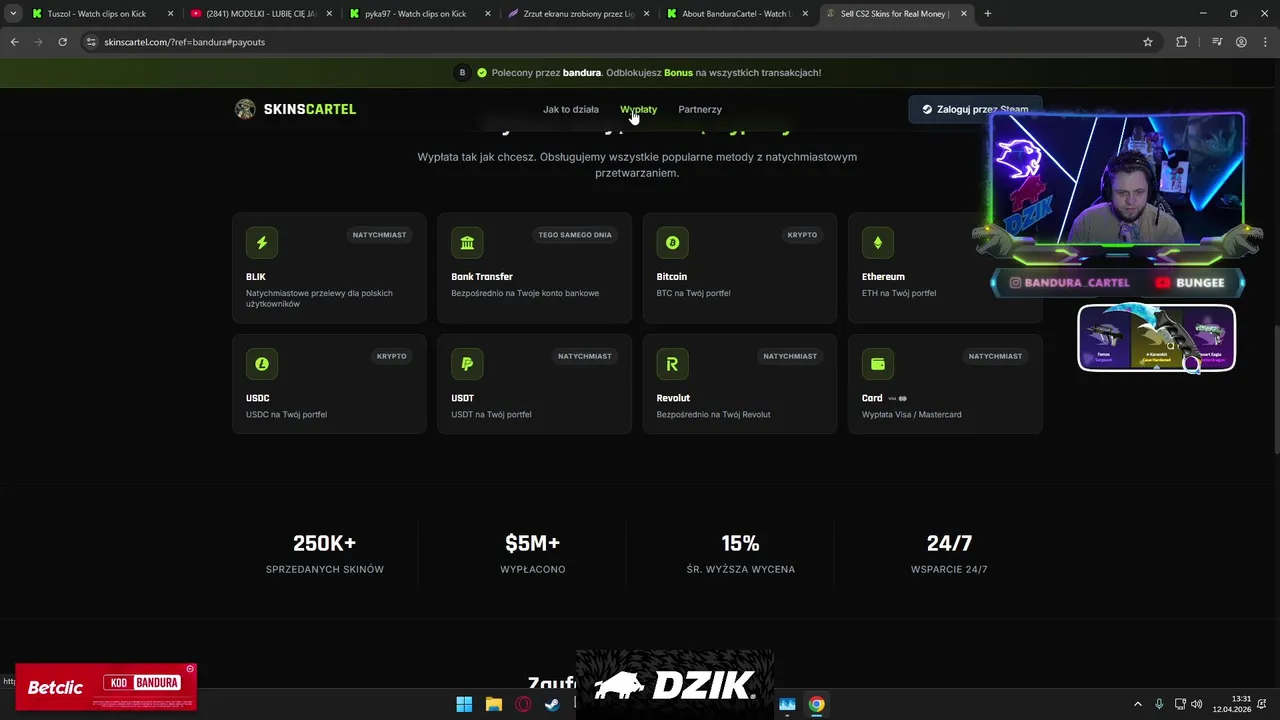Go back with the browser back arrow
The width and height of the screenshot is (1280, 720).
pos(14,42)
